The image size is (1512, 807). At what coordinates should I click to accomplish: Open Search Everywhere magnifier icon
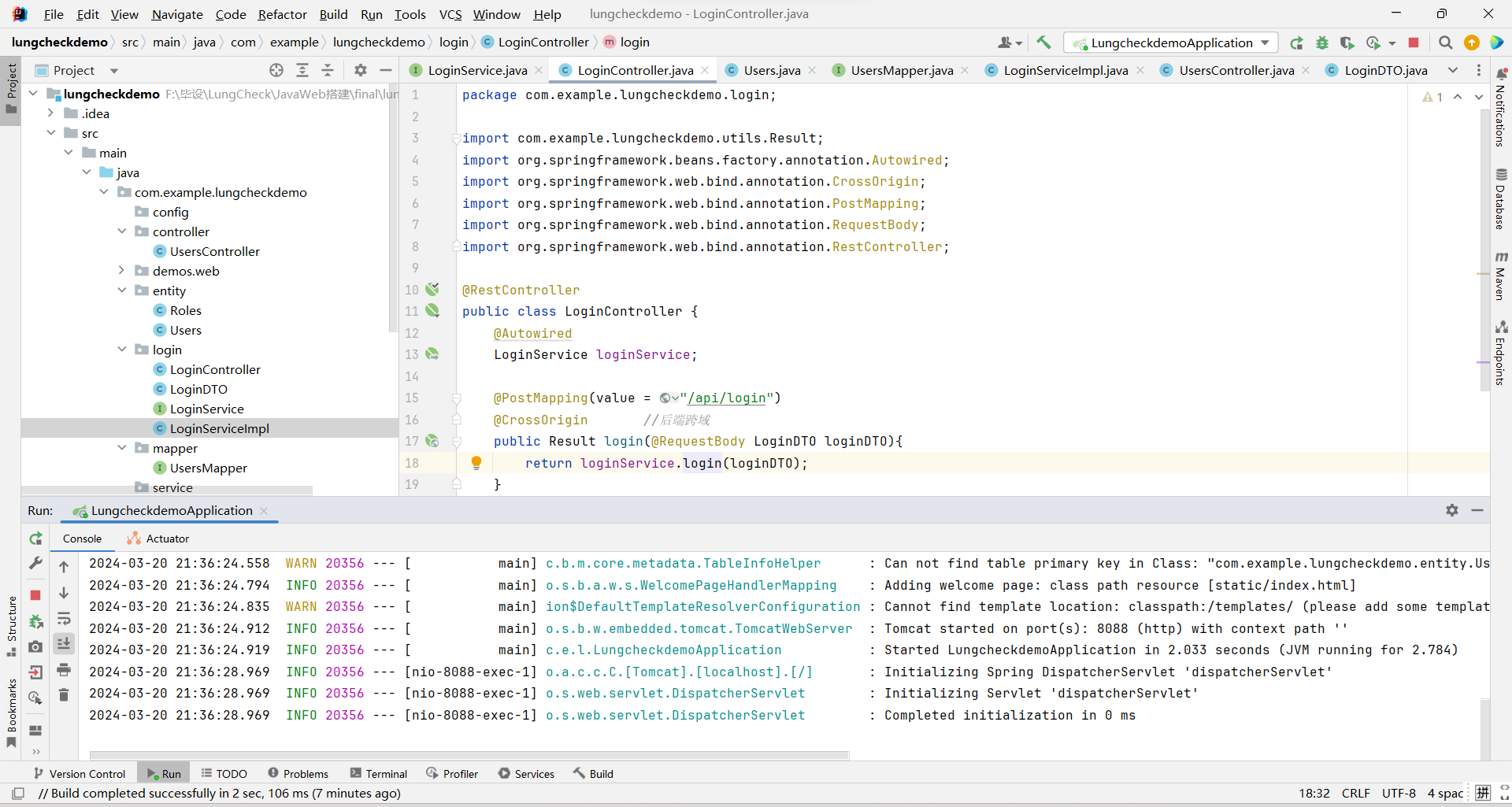click(1446, 43)
